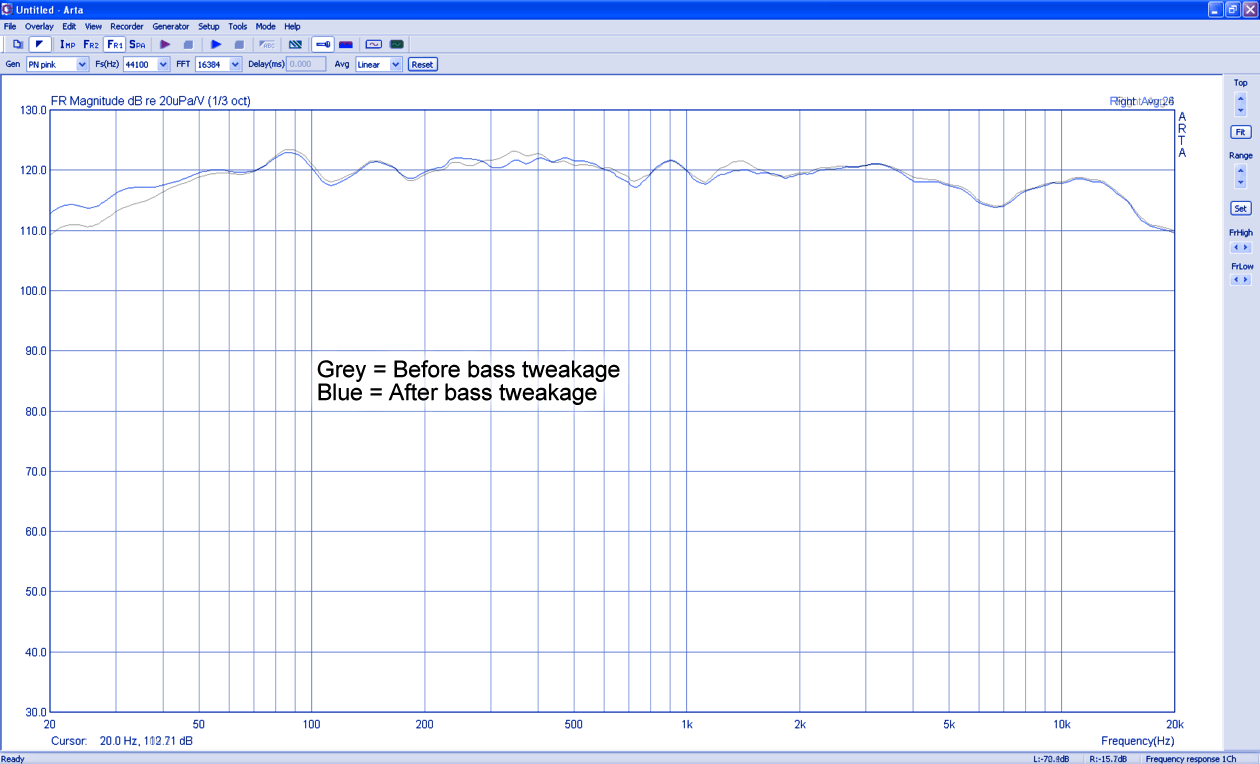Click FrLow right arrow
1260x764 pixels.
click(1246, 280)
